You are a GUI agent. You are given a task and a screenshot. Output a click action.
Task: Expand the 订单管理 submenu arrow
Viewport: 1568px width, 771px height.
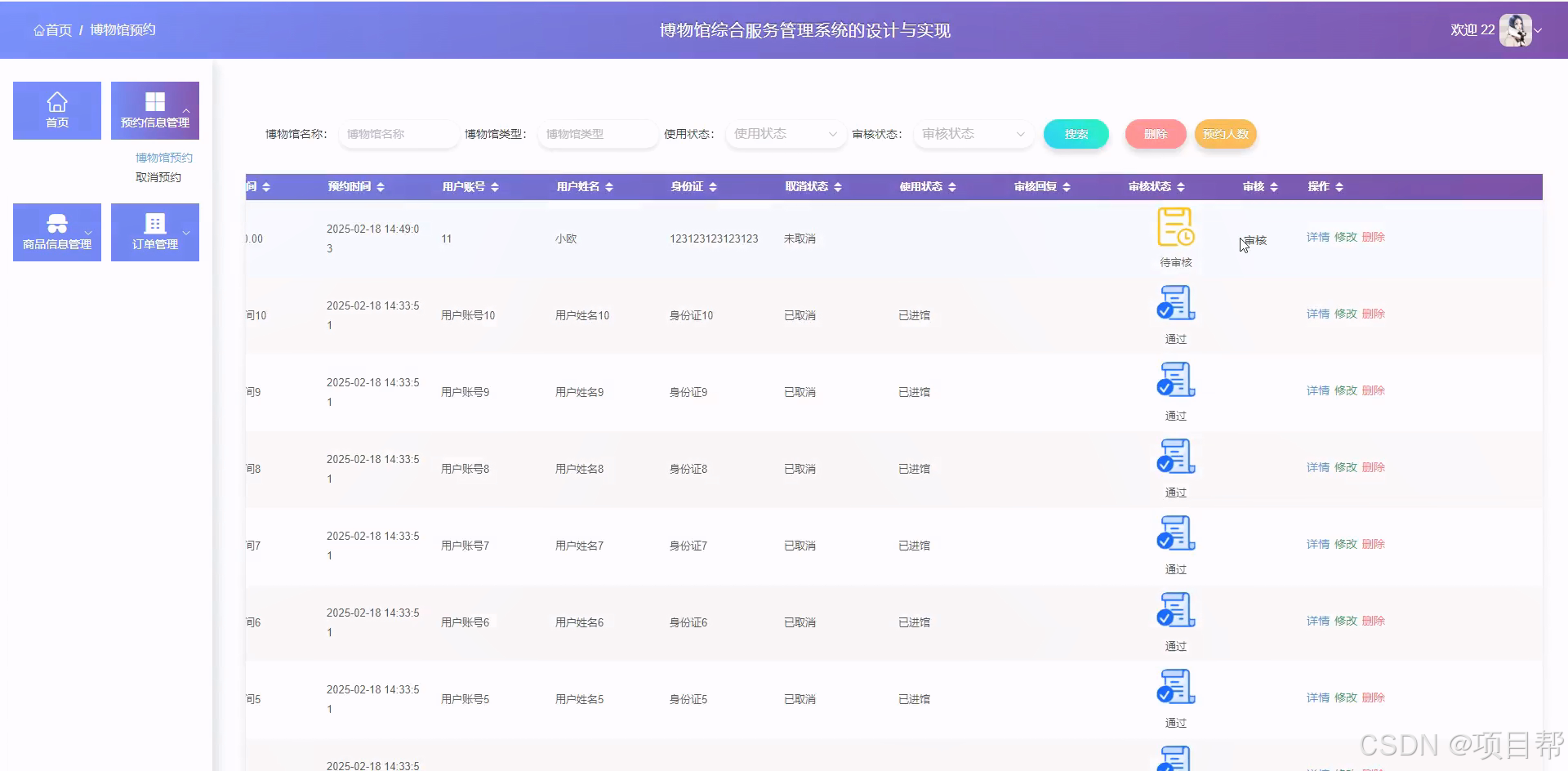[186, 233]
